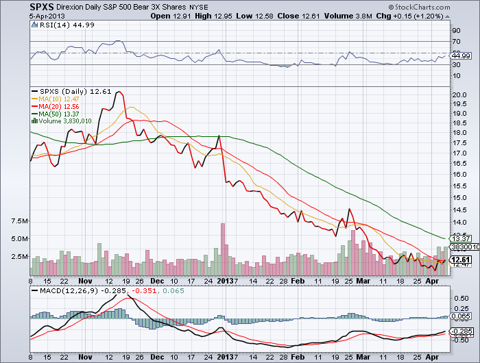
Task: Click the StockCharts.com copyright label
Action: pos(419,7)
